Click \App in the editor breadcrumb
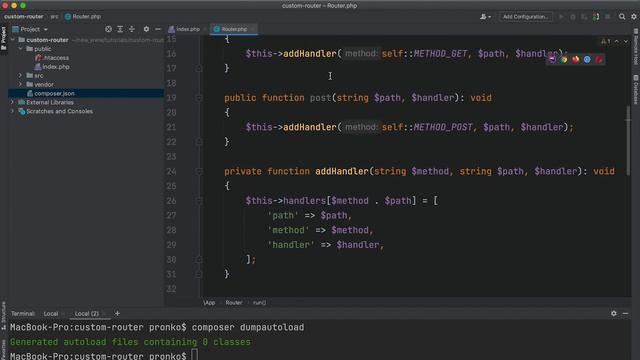This screenshot has height=360, width=640. click(209, 302)
